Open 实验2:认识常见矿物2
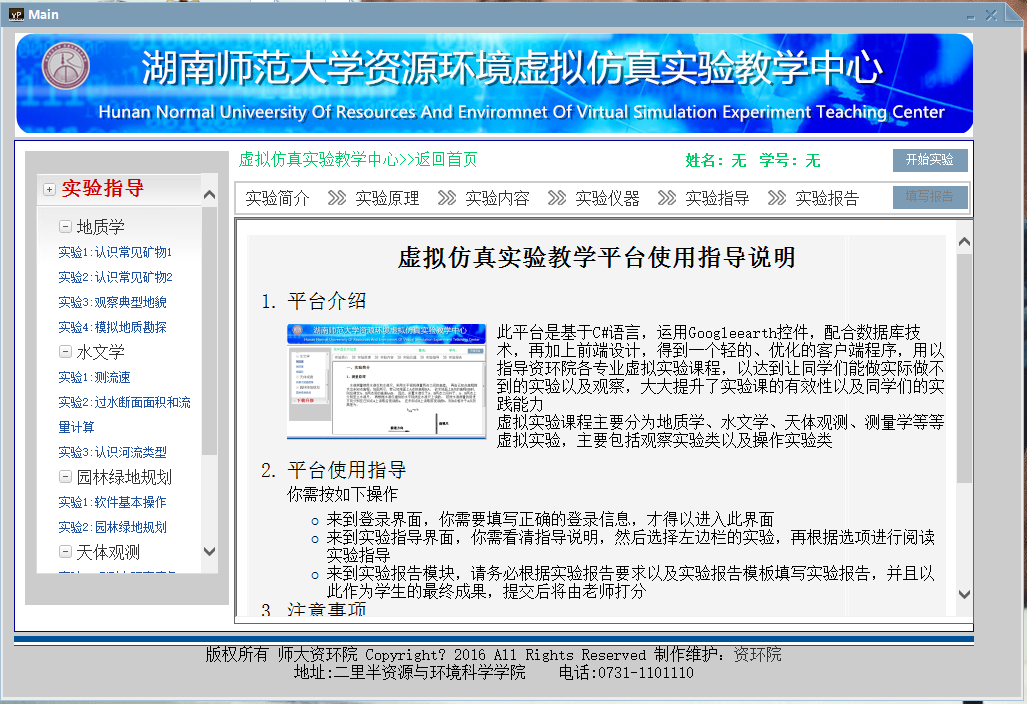Image resolution: width=1027 pixels, height=704 pixels. (x=115, y=277)
